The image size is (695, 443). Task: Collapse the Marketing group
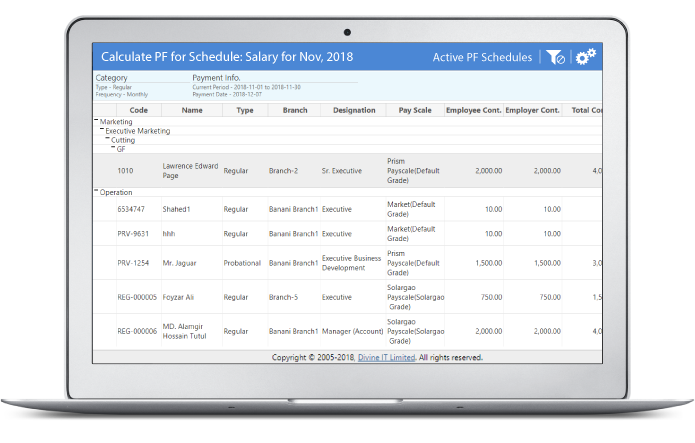click(96, 121)
